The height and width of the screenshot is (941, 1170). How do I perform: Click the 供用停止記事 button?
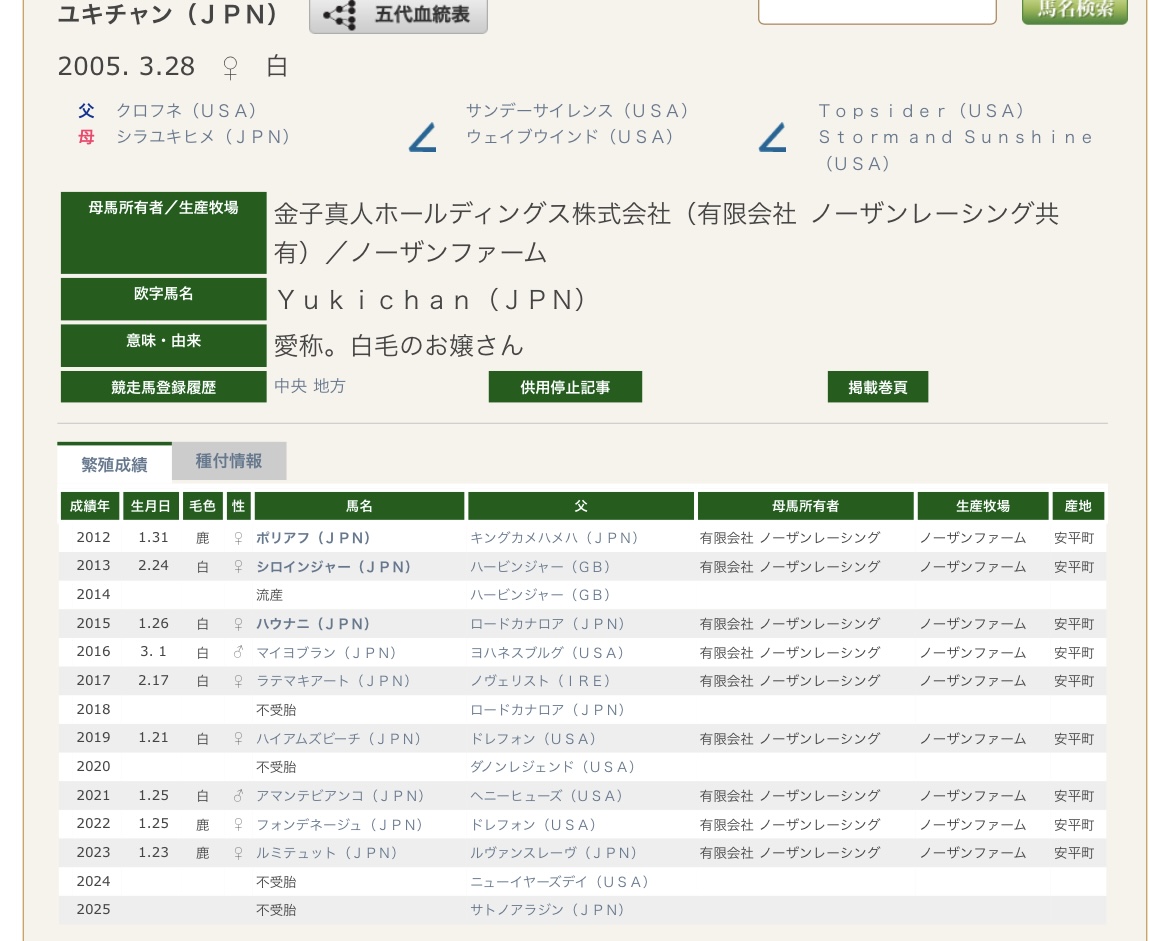[x=565, y=387]
